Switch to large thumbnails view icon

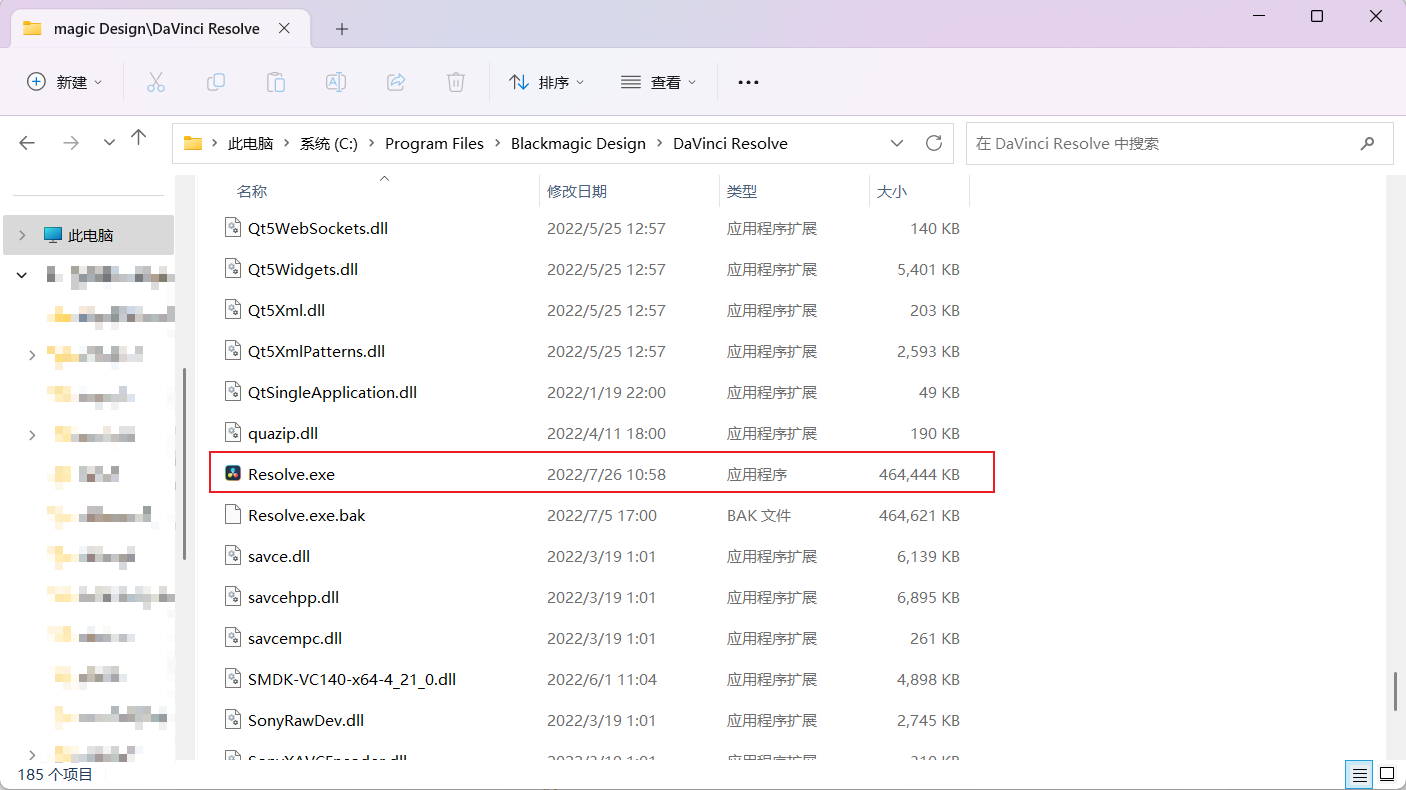pyautogui.click(x=1387, y=774)
